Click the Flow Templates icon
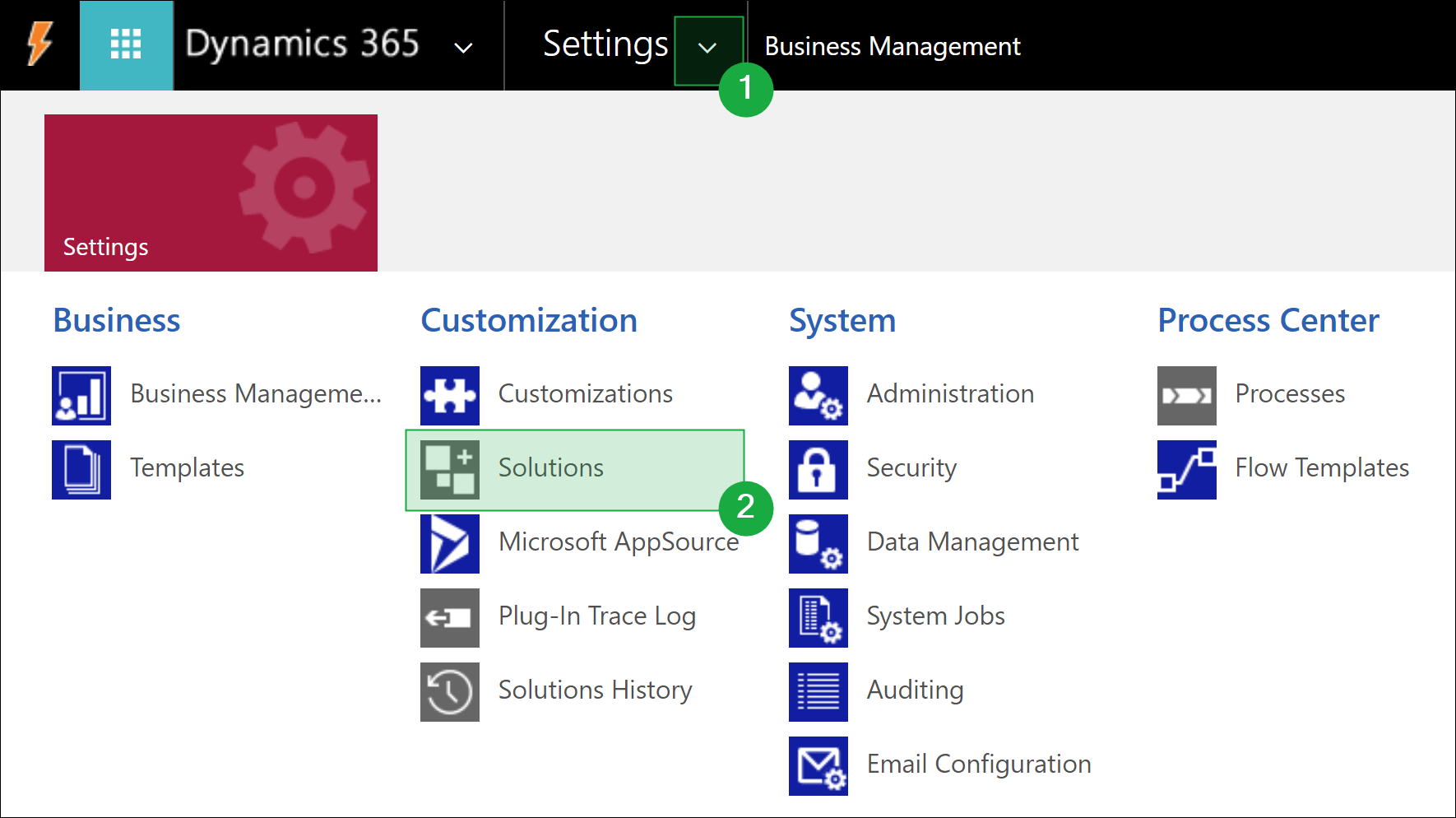 click(1187, 470)
